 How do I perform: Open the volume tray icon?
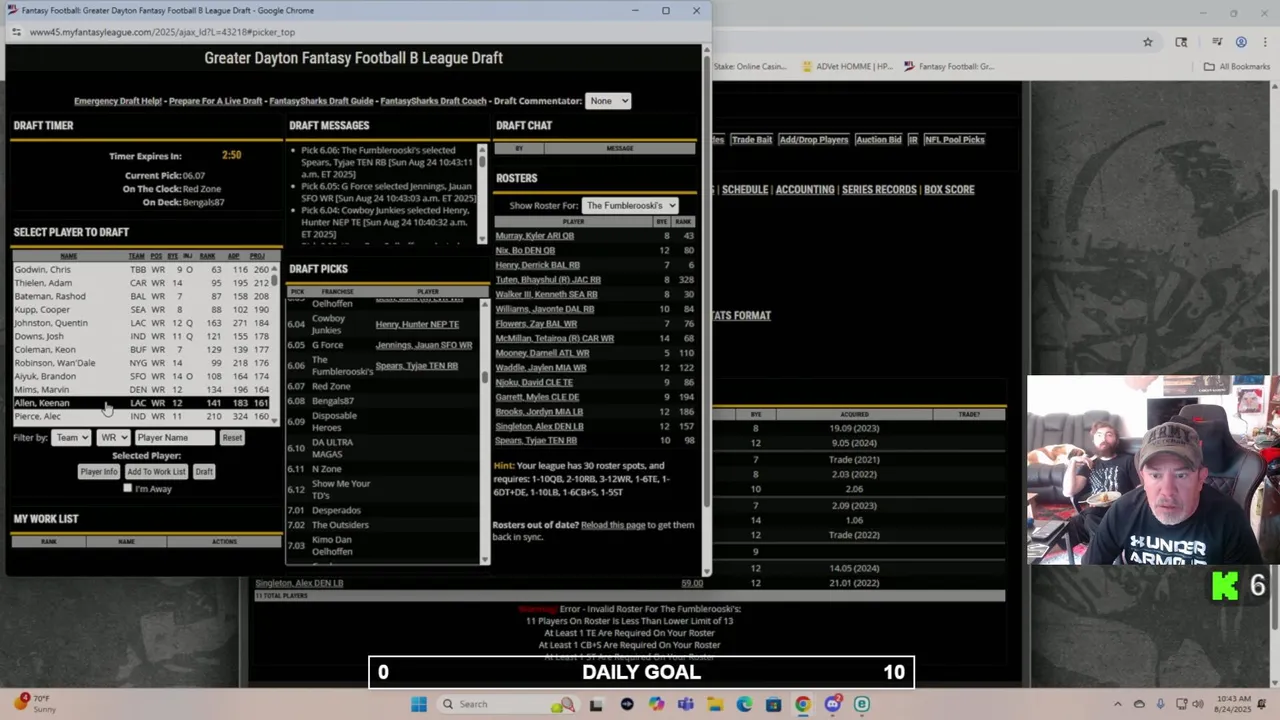point(1199,704)
